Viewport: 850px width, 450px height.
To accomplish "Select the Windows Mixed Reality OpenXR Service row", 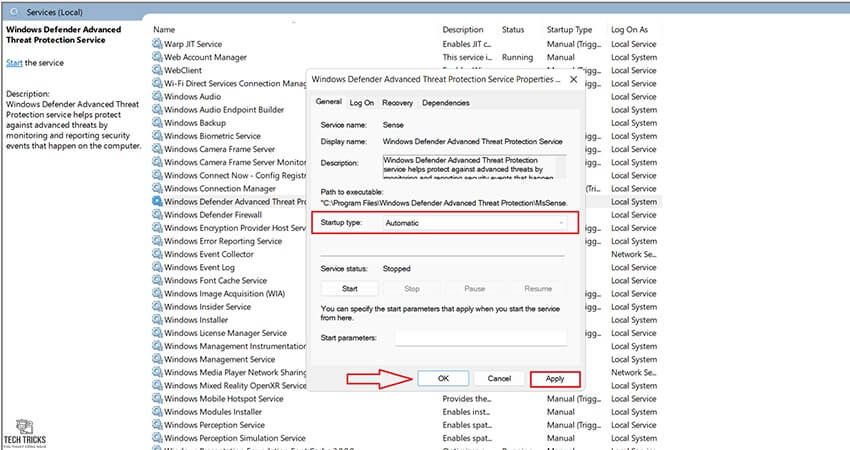I will 229,385.
